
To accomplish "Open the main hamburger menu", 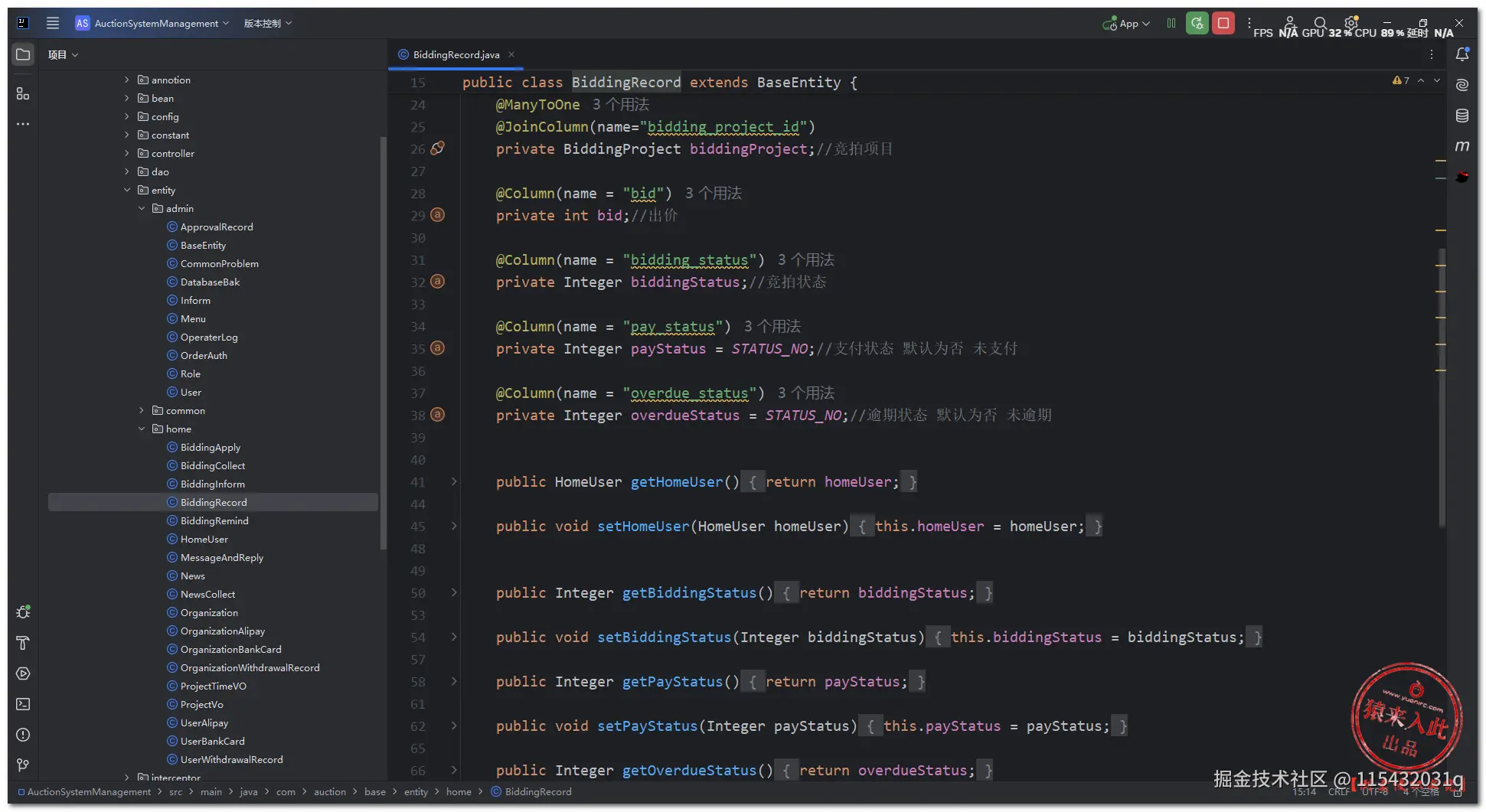I will [53, 23].
